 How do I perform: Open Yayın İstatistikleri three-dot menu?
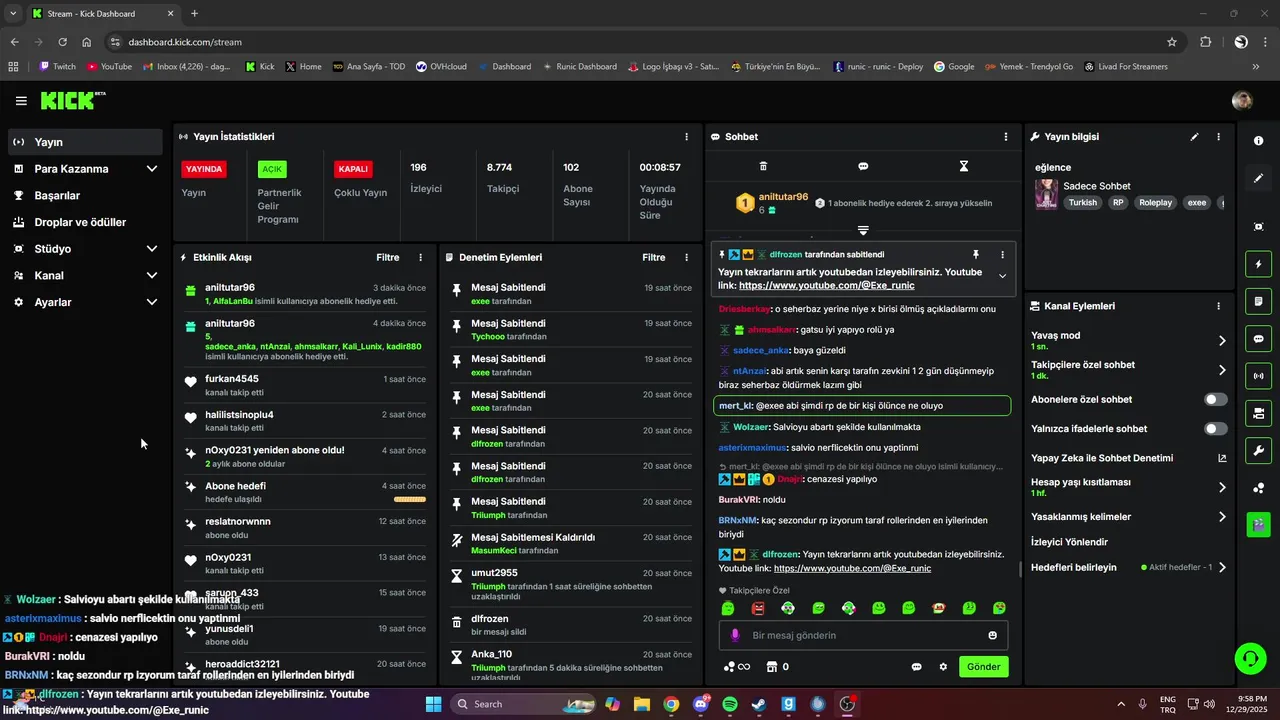686,136
